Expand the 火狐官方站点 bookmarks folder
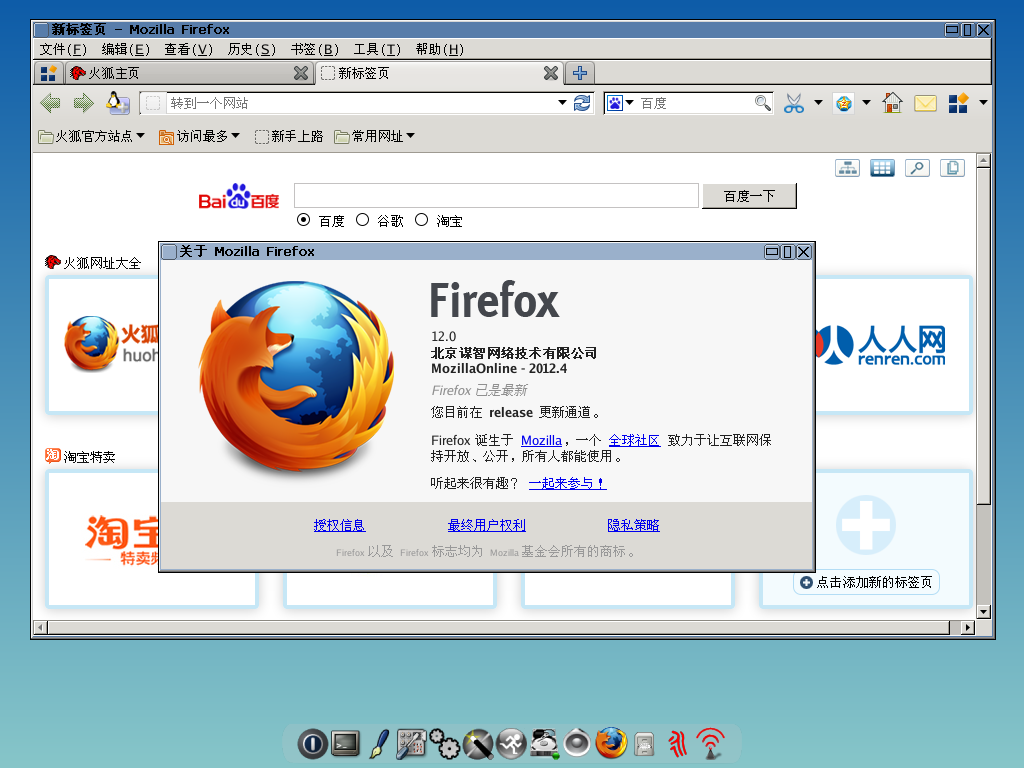The image size is (1024, 768). pyautogui.click(x=91, y=136)
